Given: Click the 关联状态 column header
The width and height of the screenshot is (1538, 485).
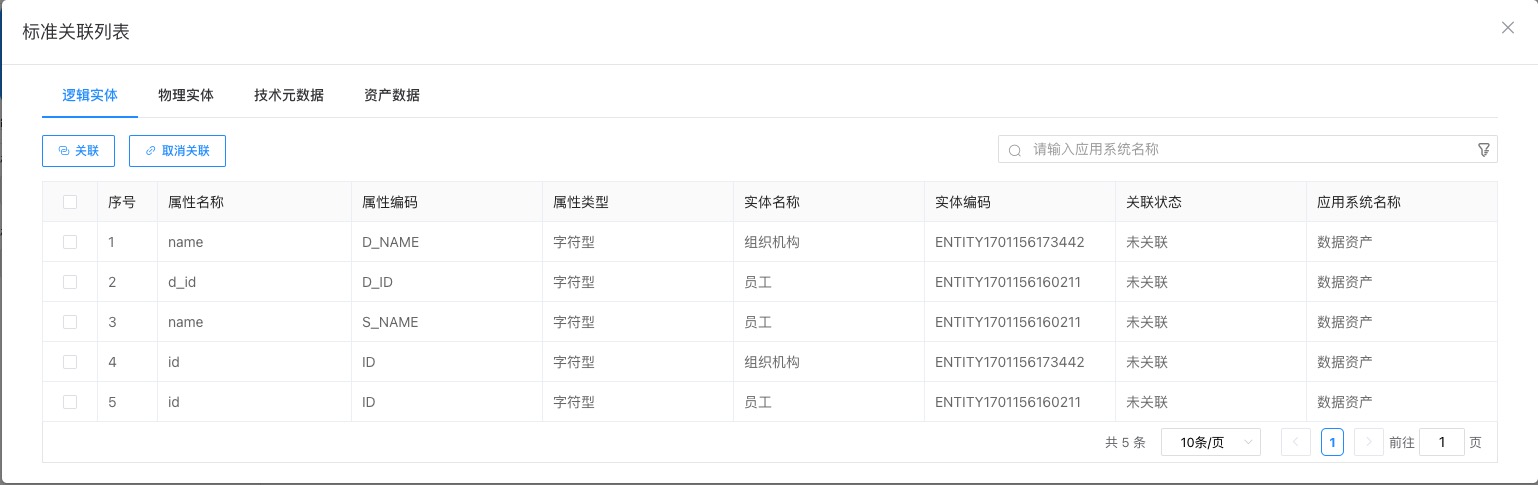Looking at the screenshot, I should [1154, 202].
